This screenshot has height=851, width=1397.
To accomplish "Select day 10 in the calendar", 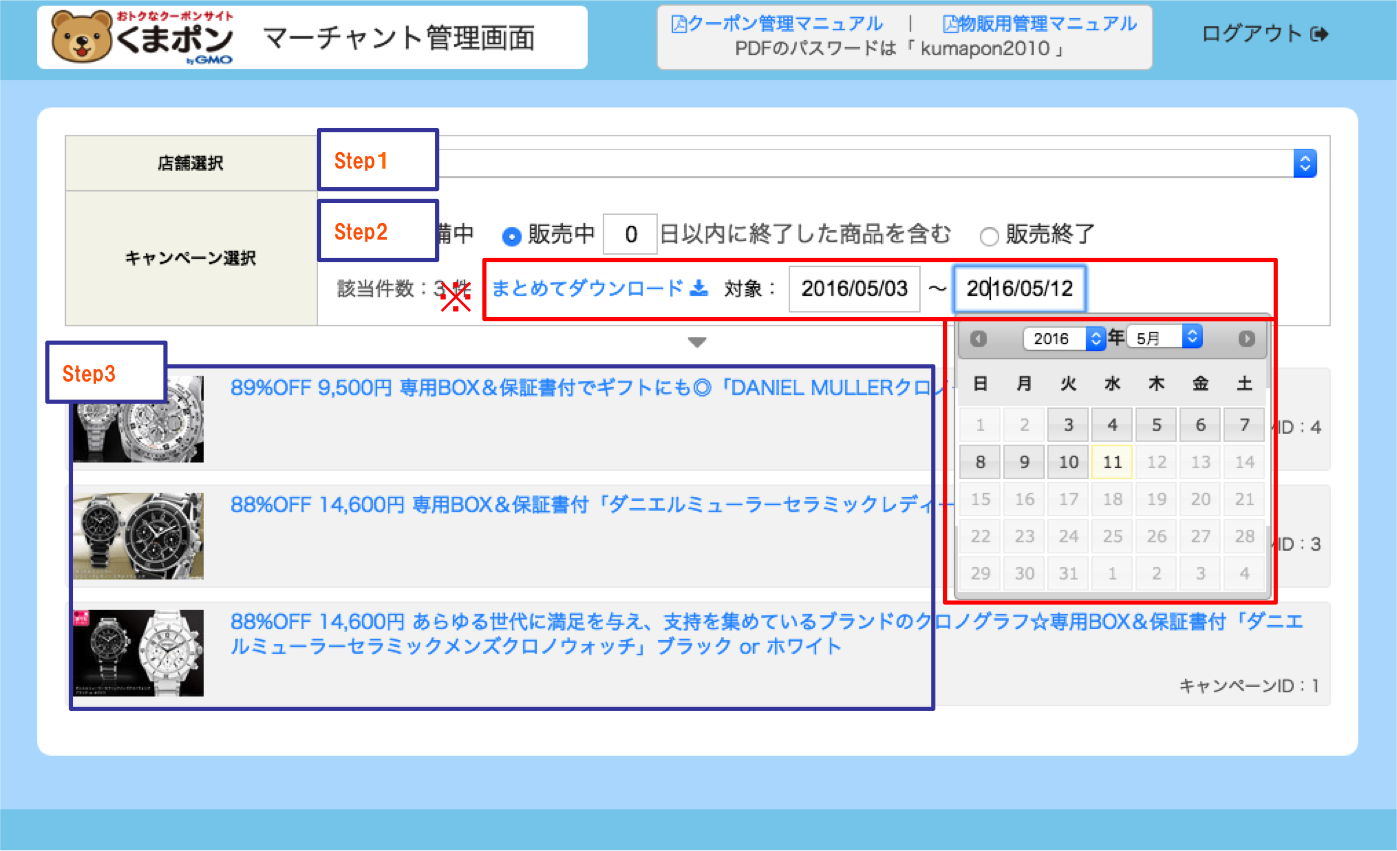I will (1068, 462).
